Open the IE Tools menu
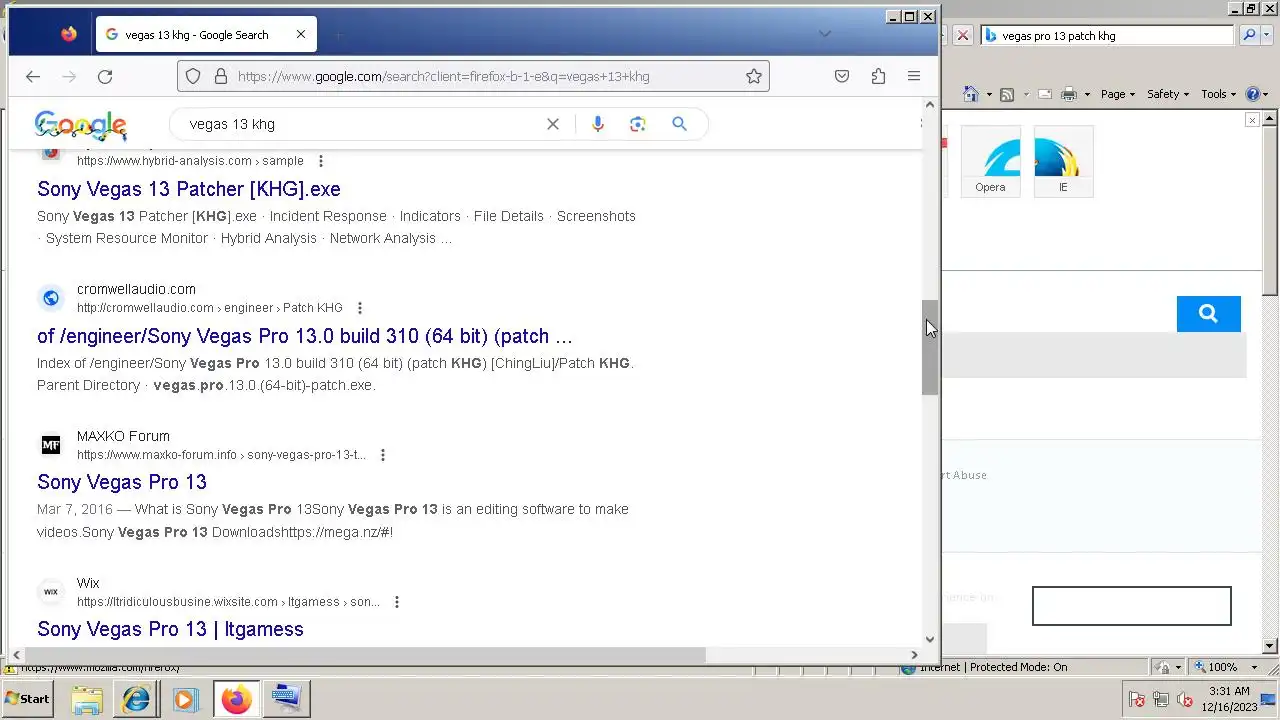 click(x=1218, y=94)
